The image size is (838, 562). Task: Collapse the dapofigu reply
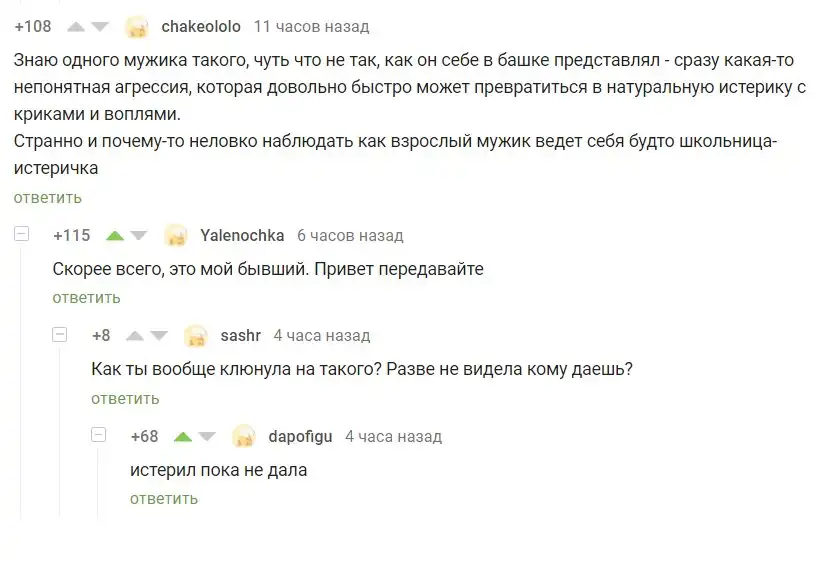point(99,434)
